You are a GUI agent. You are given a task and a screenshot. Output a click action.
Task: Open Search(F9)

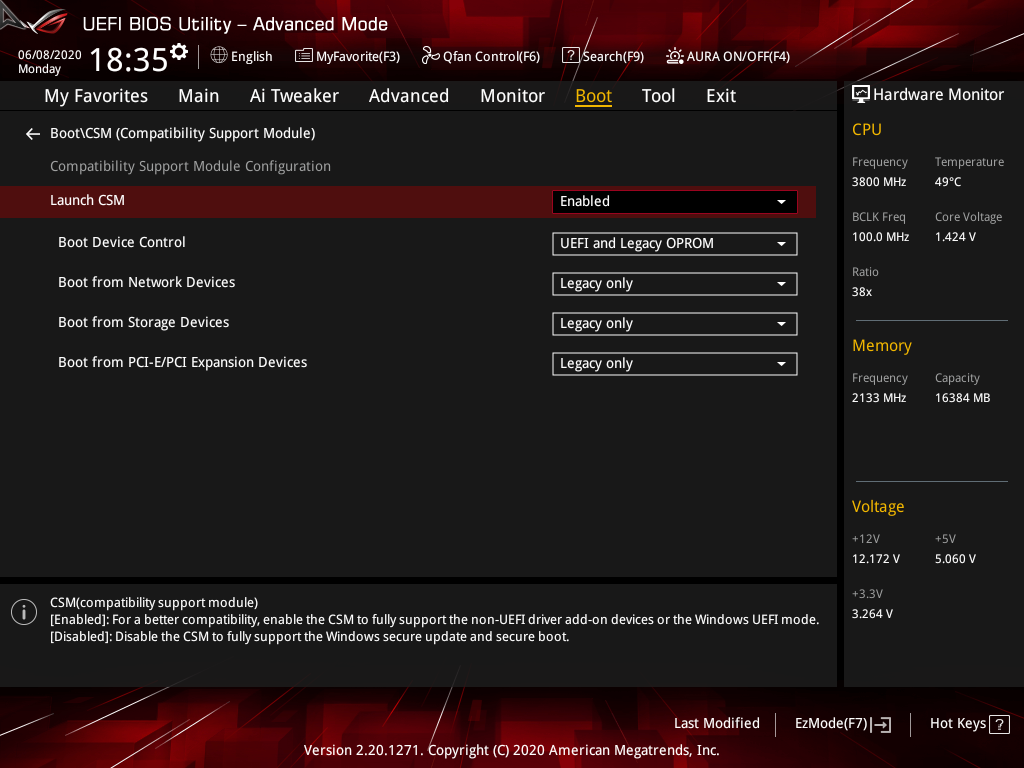tap(603, 56)
